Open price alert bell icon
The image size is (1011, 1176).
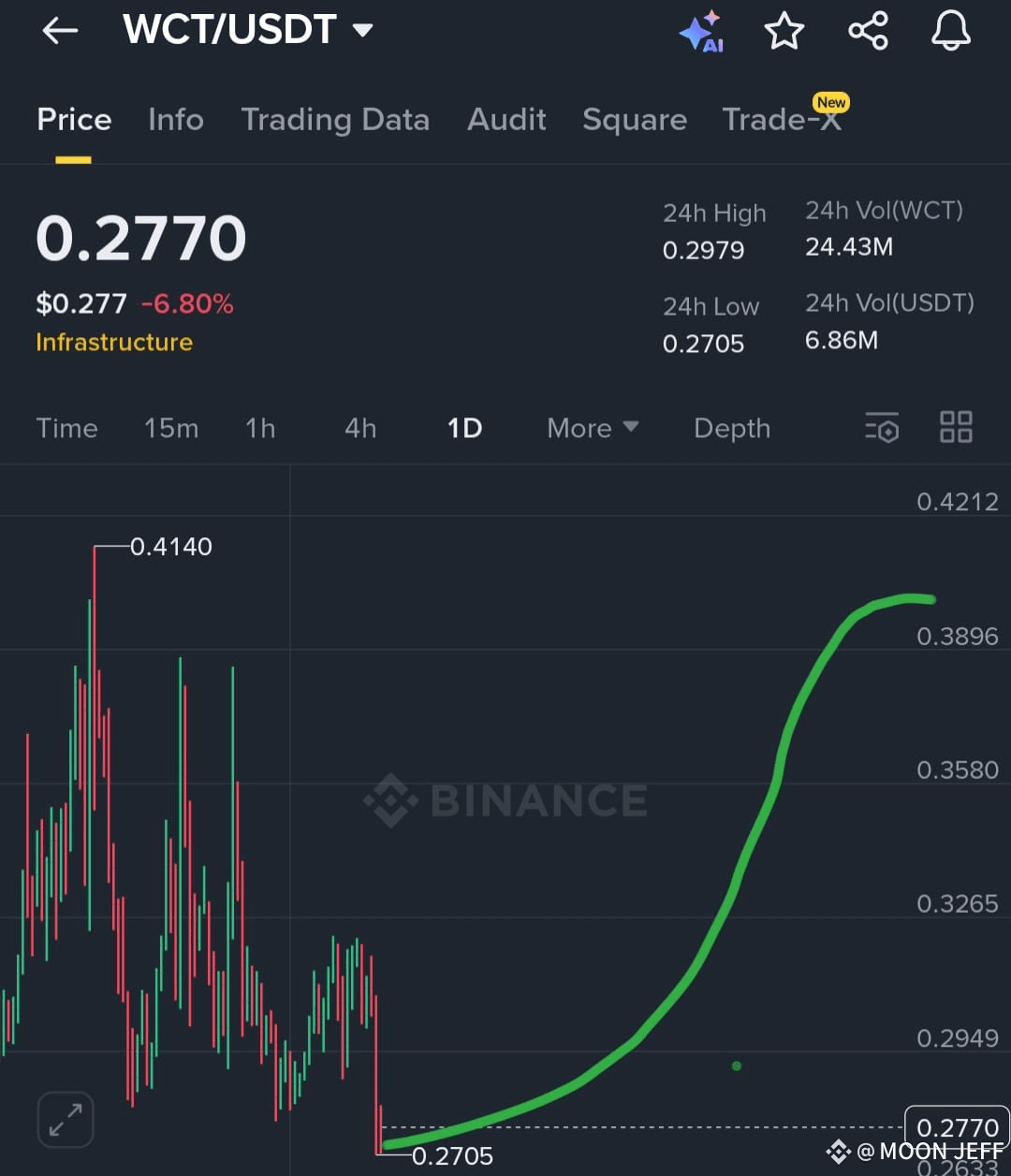click(x=950, y=31)
